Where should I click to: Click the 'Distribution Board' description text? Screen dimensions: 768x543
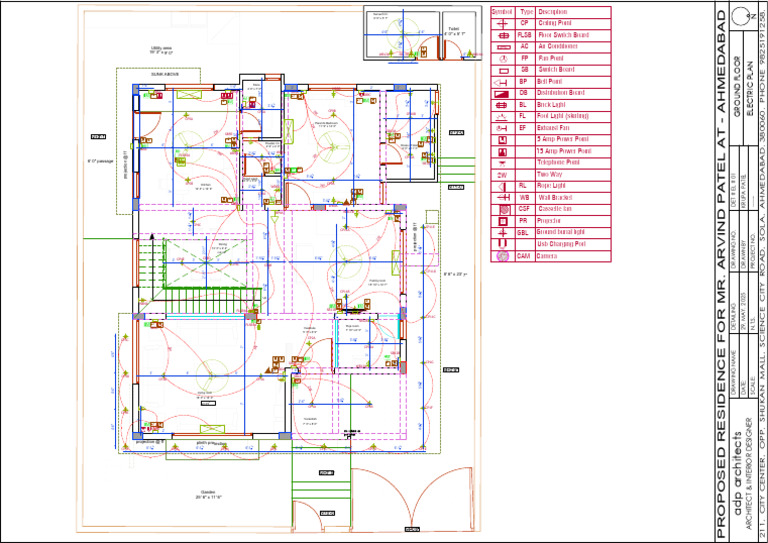pos(561,93)
